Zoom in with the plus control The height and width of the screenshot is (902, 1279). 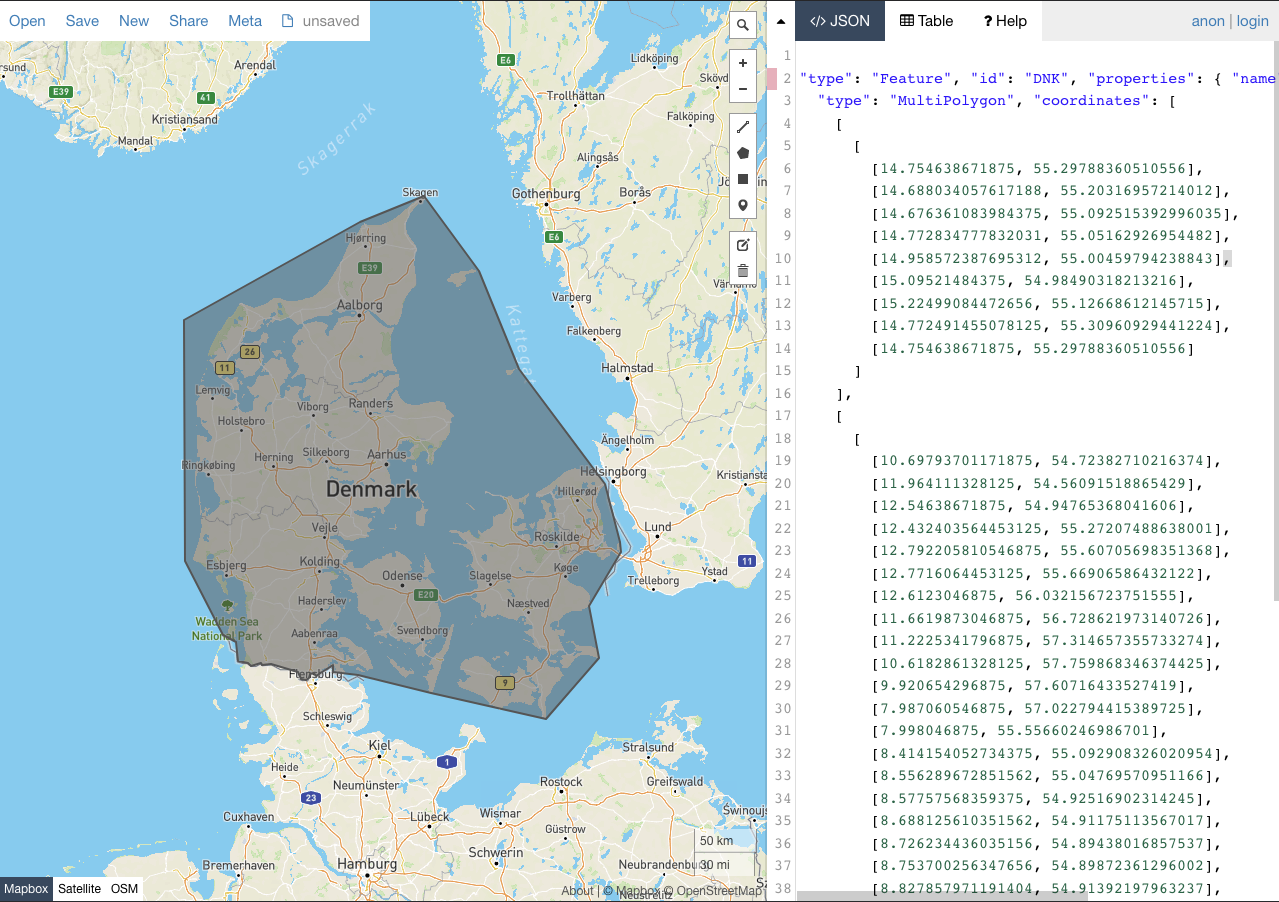tap(742, 63)
